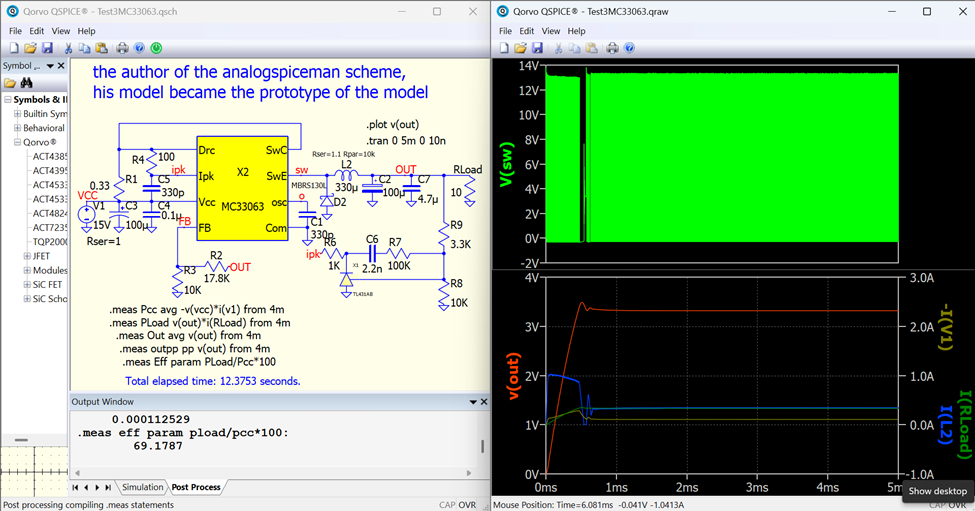Click Save icon in schematic toolbar
The image size is (975, 511).
point(47,48)
